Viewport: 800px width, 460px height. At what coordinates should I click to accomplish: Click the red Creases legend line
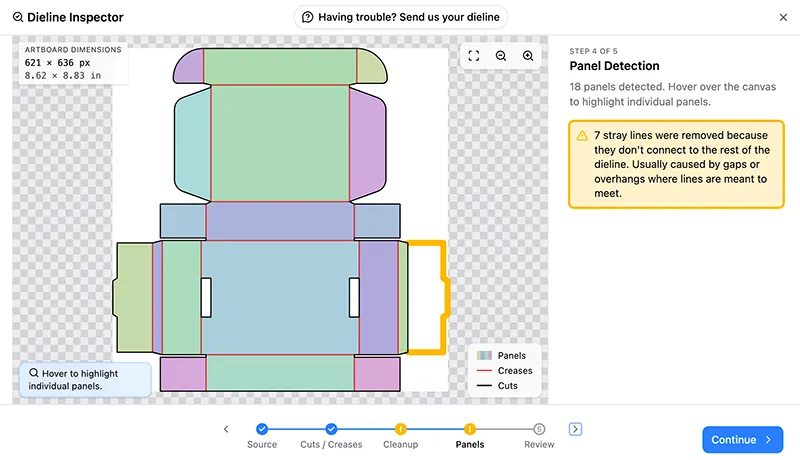pyautogui.click(x=484, y=371)
